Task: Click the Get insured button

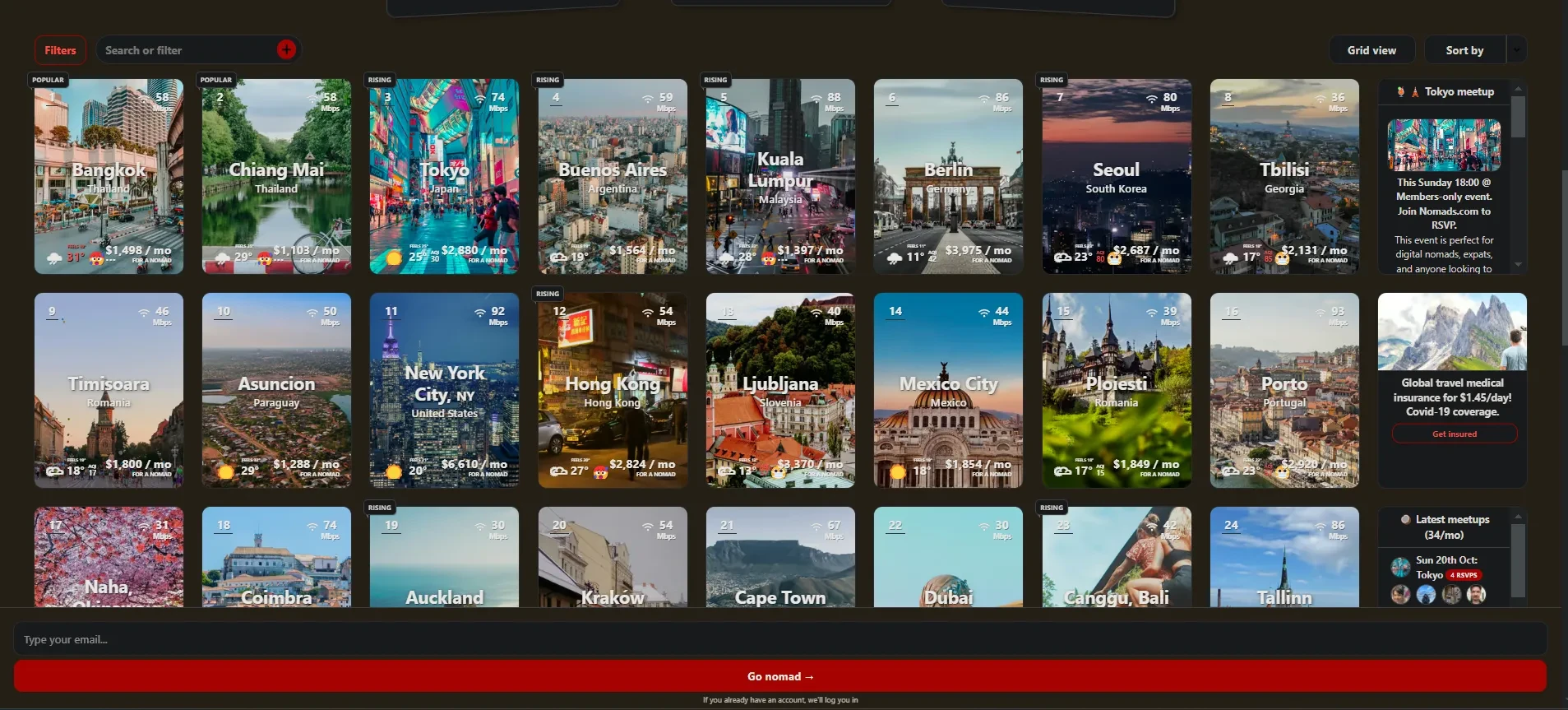Action: (x=1454, y=434)
